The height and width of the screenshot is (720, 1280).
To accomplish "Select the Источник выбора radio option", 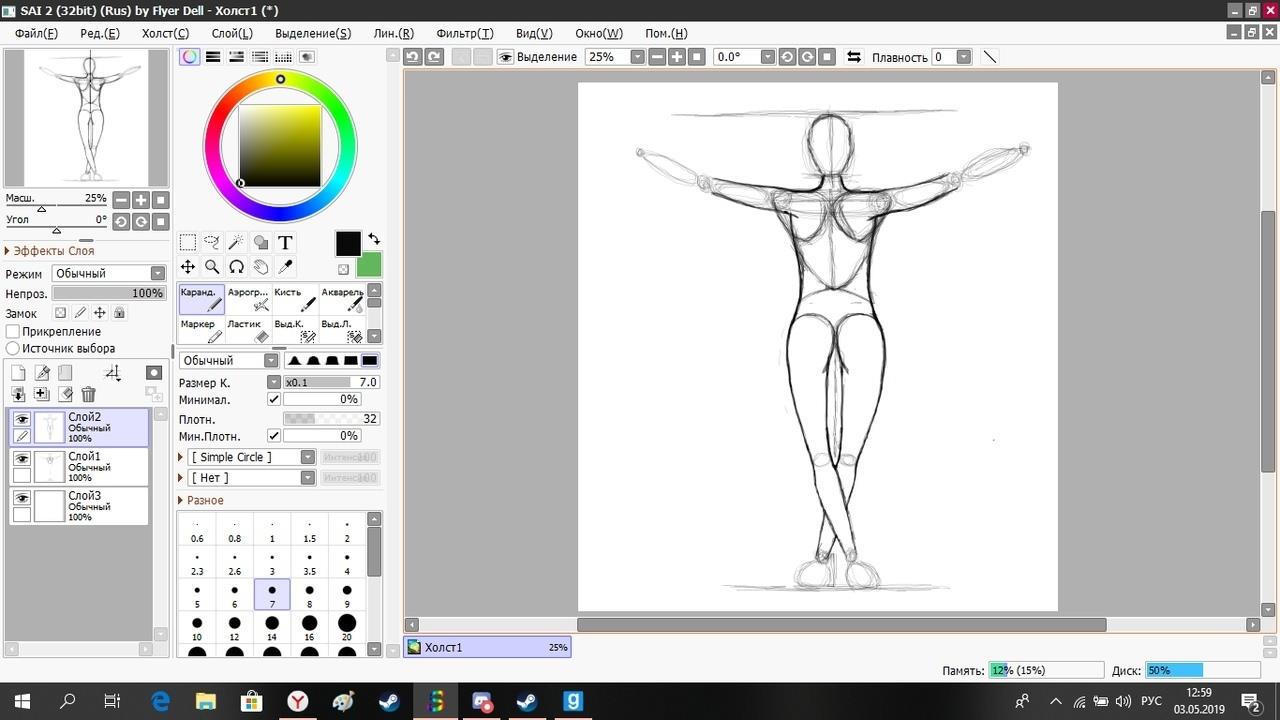I will pyautogui.click(x=13, y=348).
